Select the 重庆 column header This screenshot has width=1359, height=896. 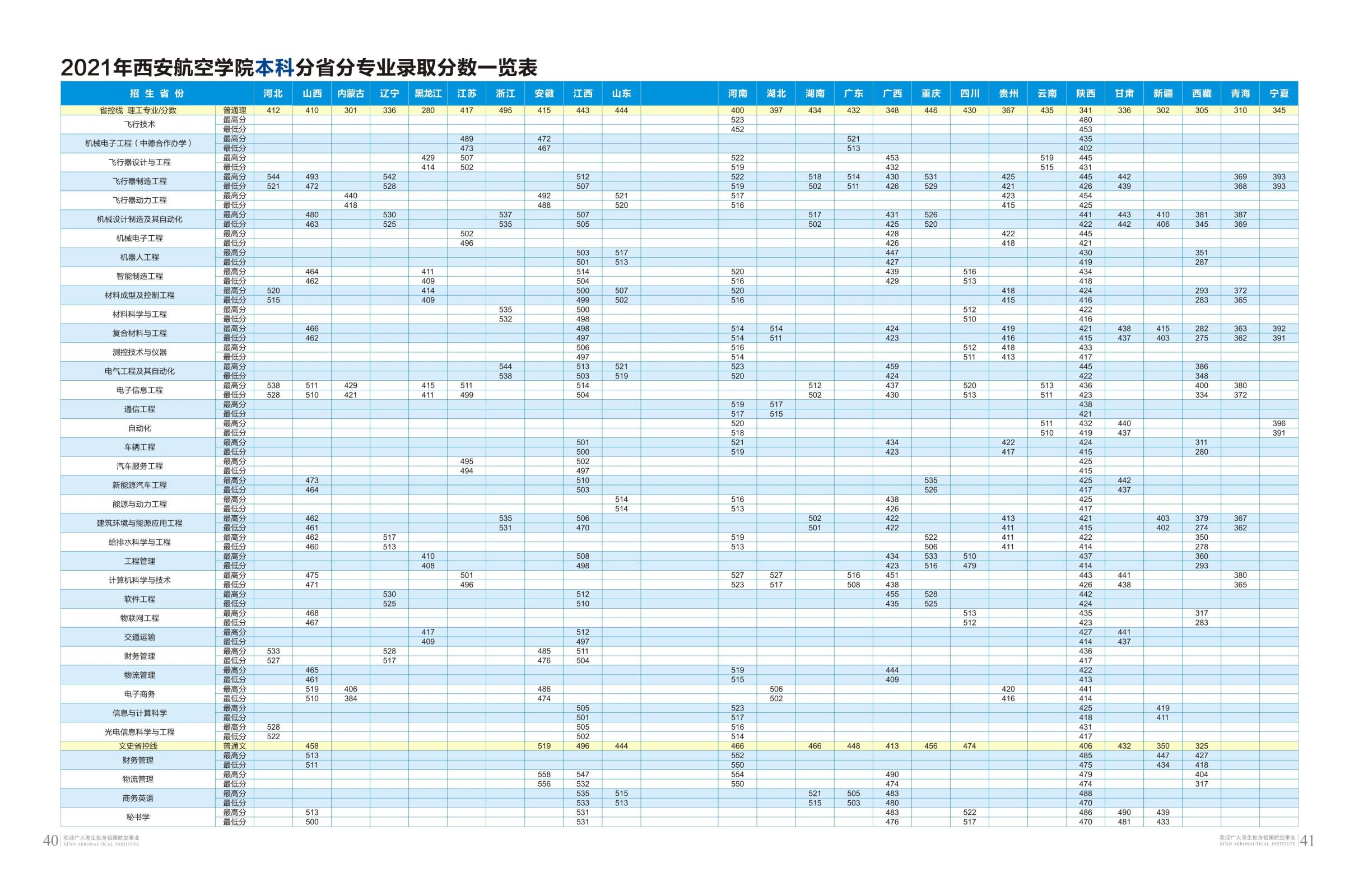(931, 94)
